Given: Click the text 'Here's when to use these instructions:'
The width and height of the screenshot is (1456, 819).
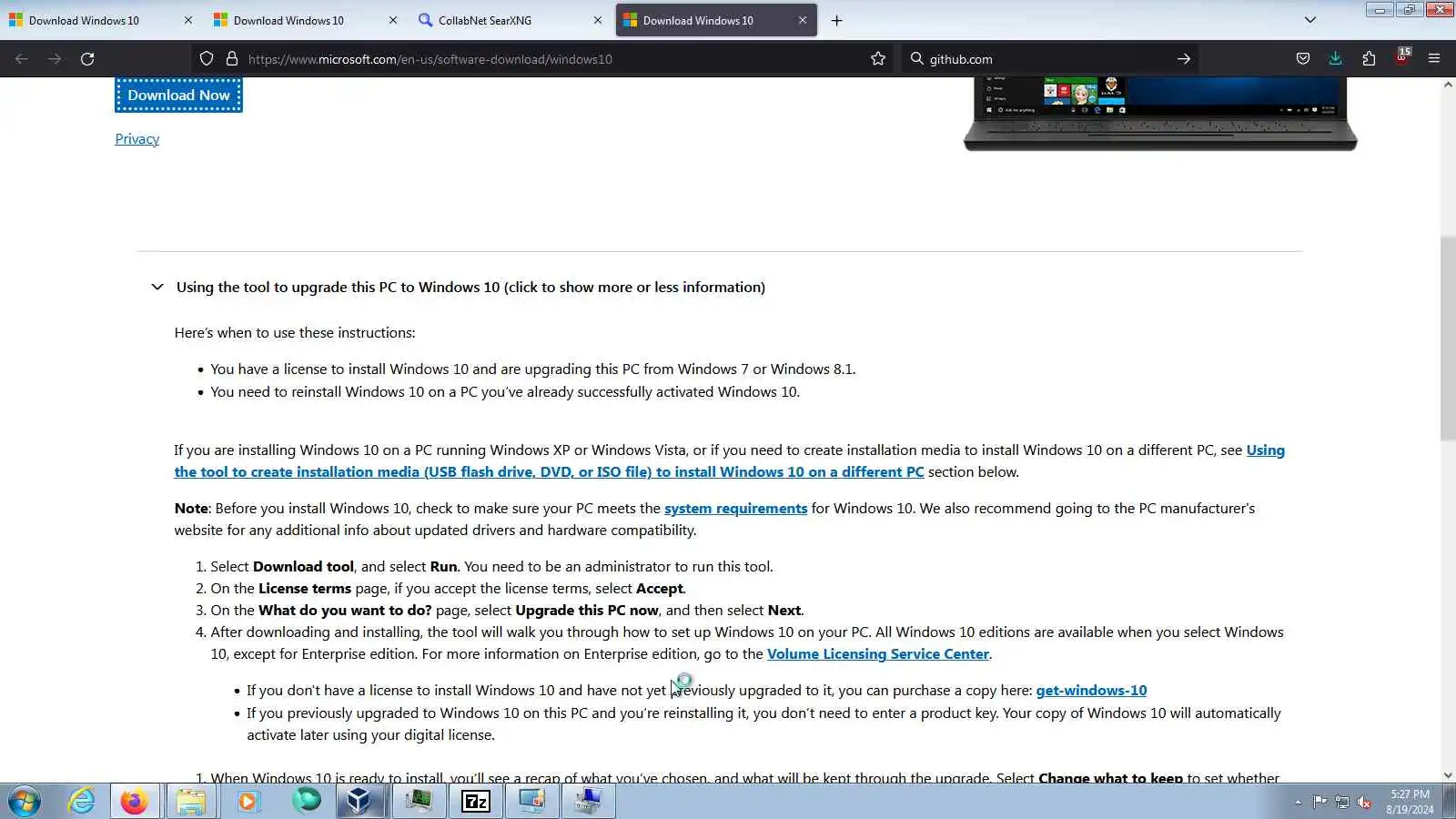Looking at the screenshot, I should click(x=295, y=333).
